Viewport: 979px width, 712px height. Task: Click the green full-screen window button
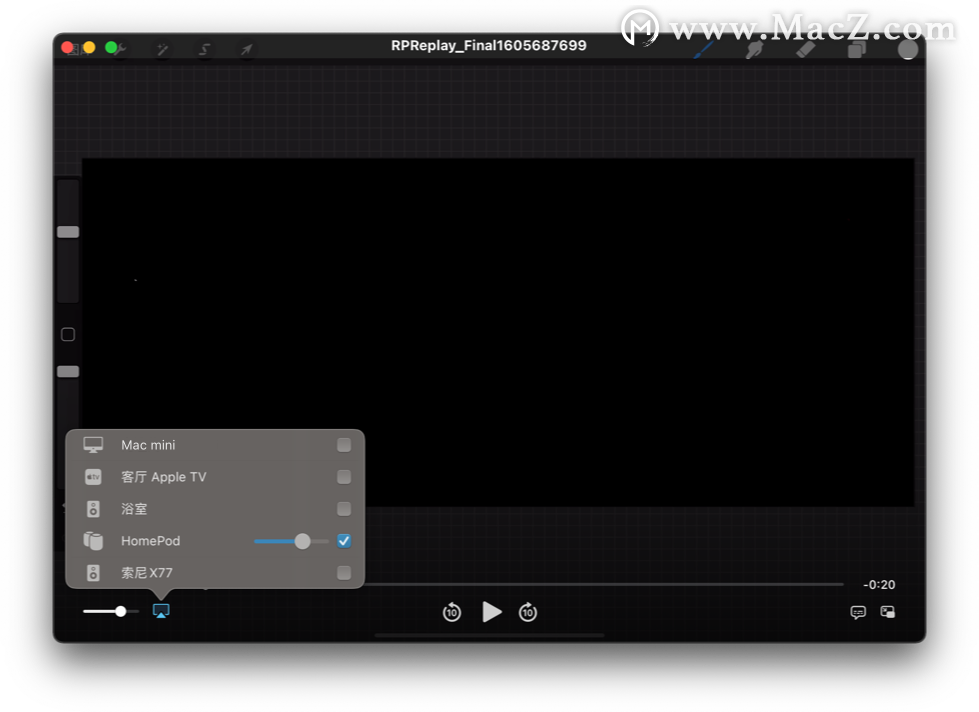pyautogui.click(x=111, y=47)
